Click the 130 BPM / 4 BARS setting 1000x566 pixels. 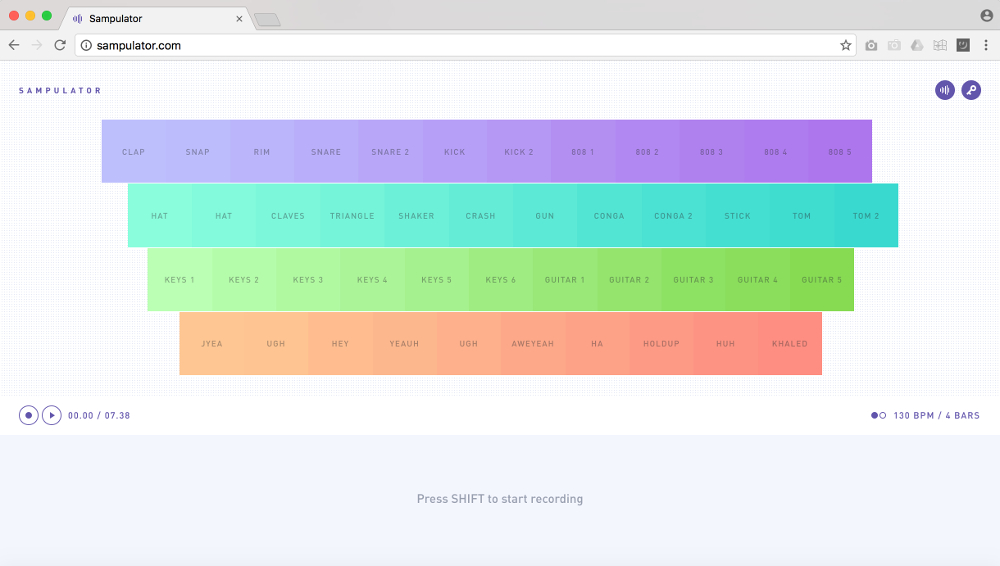coord(937,415)
